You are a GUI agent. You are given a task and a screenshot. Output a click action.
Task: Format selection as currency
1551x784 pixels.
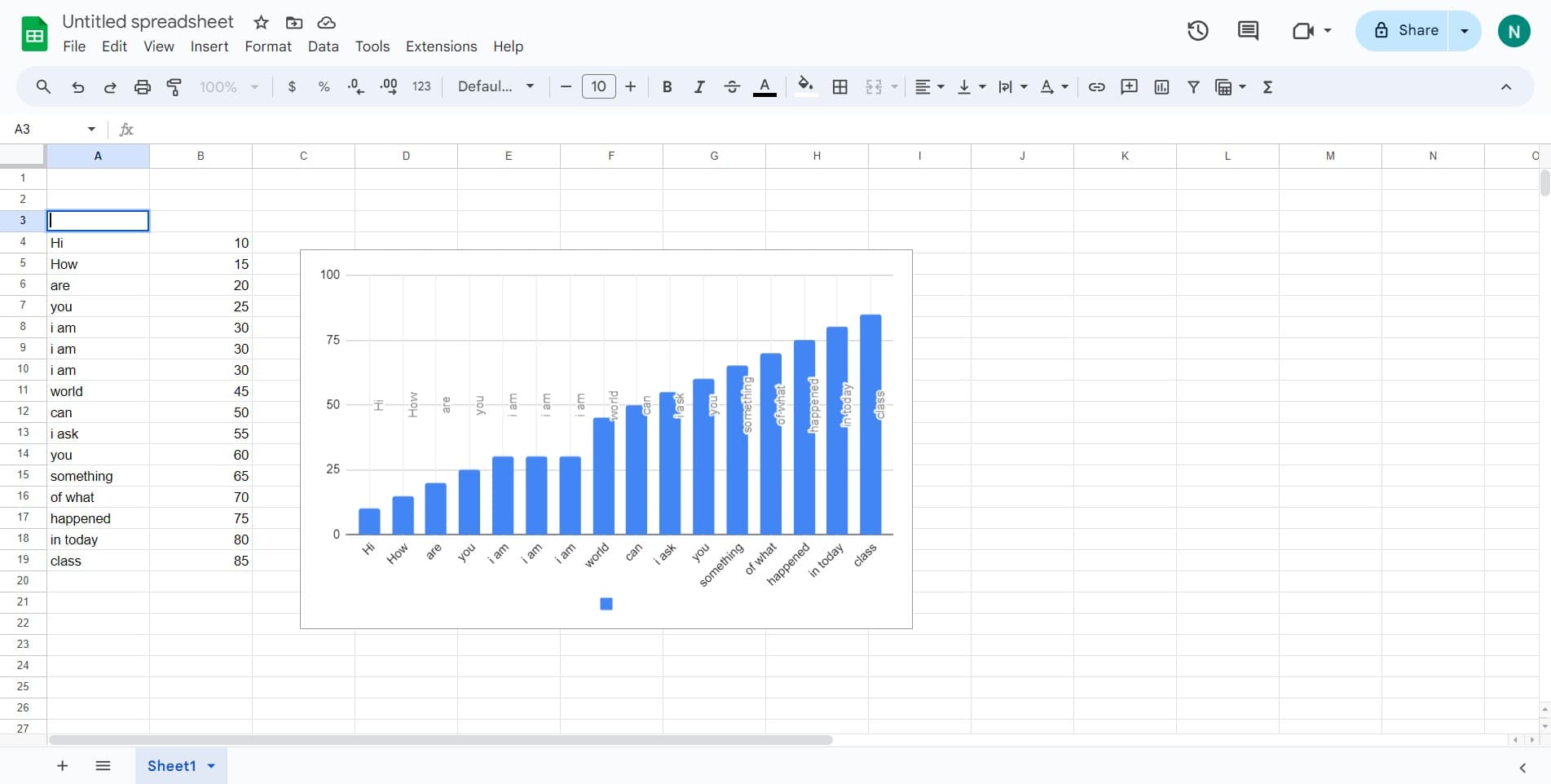292,86
